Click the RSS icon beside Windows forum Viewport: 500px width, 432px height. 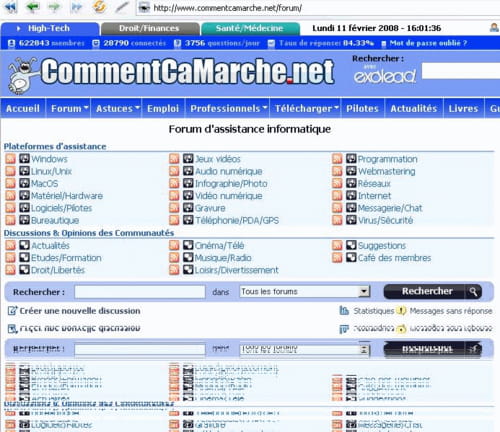click(x=11, y=159)
